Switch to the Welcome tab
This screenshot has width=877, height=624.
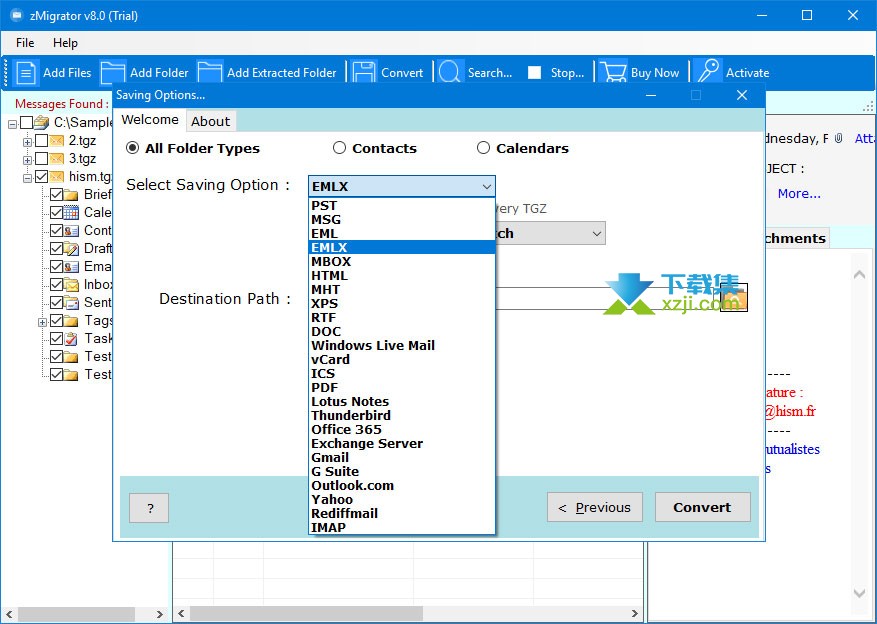click(x=150, y=120)
